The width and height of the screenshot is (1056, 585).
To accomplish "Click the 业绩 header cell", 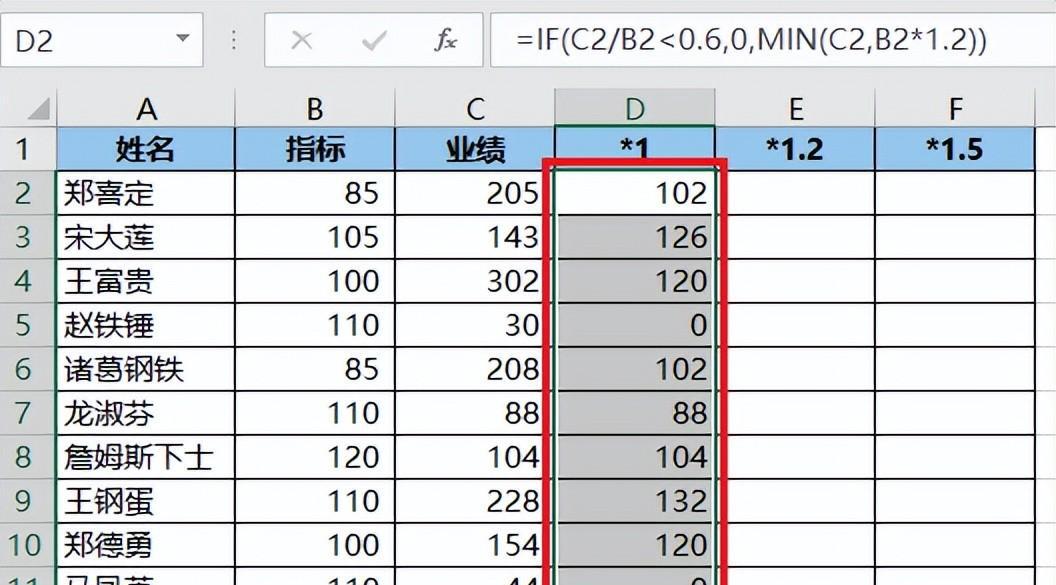I will (x=475, y=149).
